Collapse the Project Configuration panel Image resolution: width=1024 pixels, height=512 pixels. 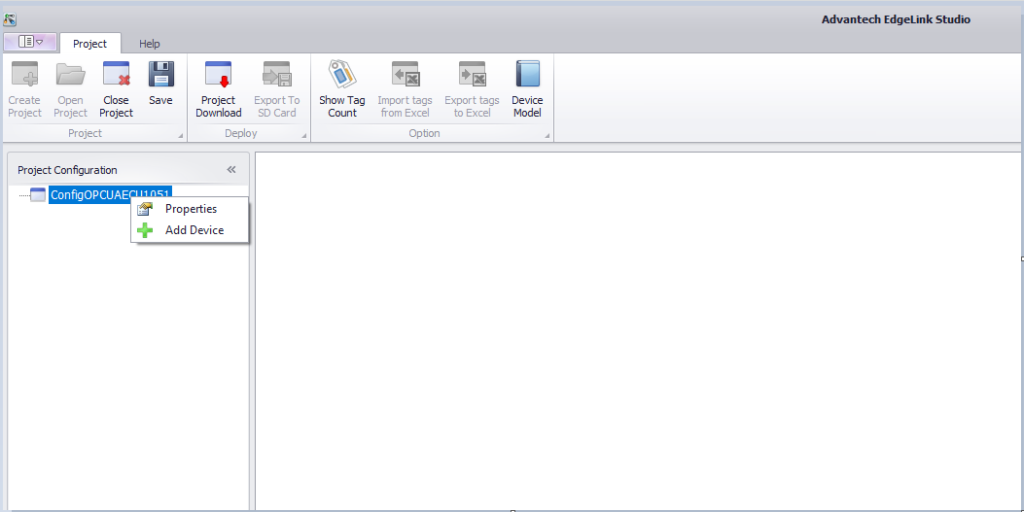(x=231, y=170)
